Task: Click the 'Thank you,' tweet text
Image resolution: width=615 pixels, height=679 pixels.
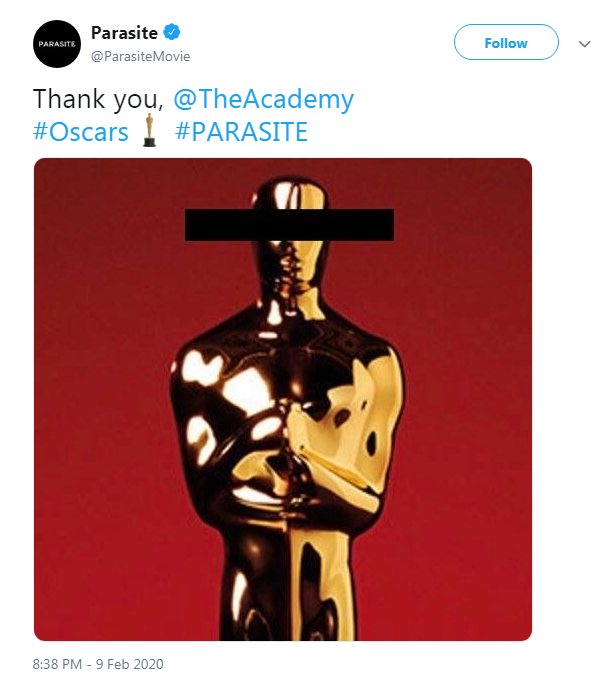Action: click(x=99, y=99)
